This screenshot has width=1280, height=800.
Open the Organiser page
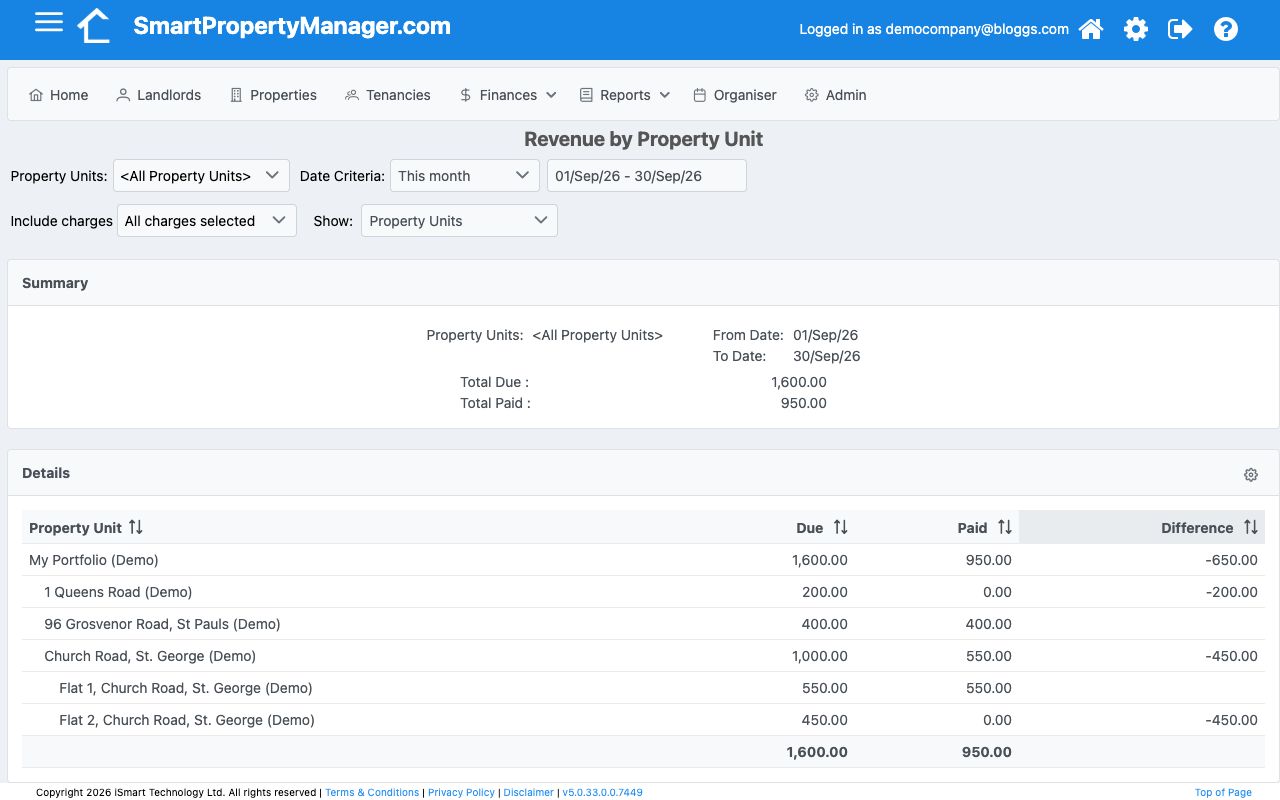[735, 95]
